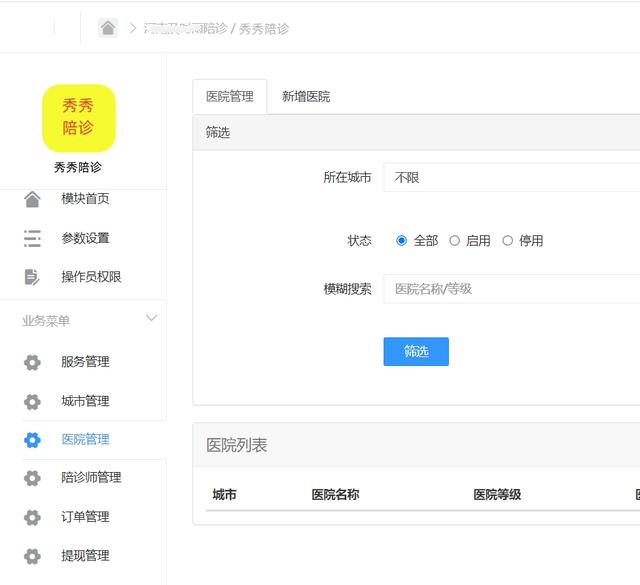
Task: Click the 陪诊师管理 gear icon
Action: click(x=32, y=478)
